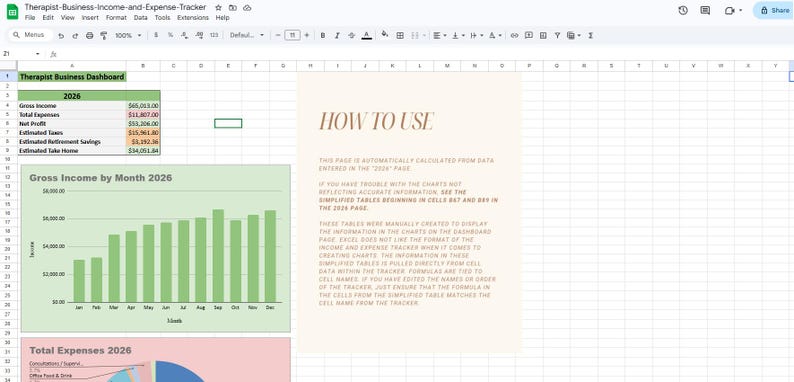This screenshot has width=794, height=382.
Task: Click the merge cells icon
Action: point(415,35)
